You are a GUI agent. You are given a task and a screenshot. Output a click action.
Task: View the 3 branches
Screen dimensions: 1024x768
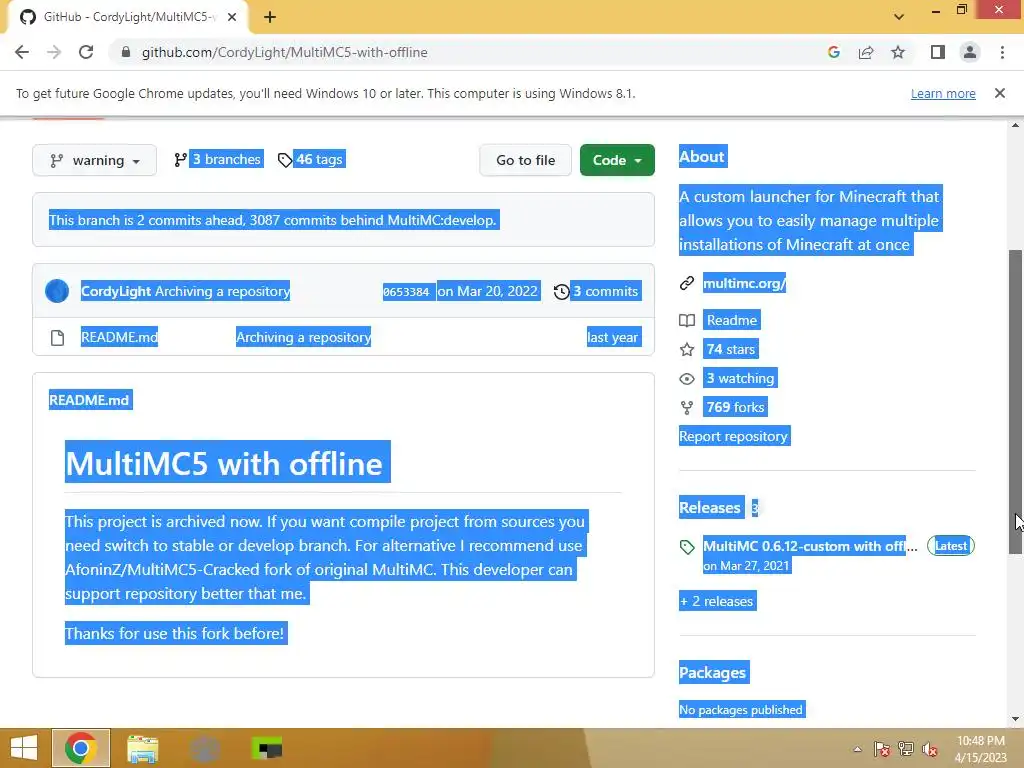click(x=218, y=159)
